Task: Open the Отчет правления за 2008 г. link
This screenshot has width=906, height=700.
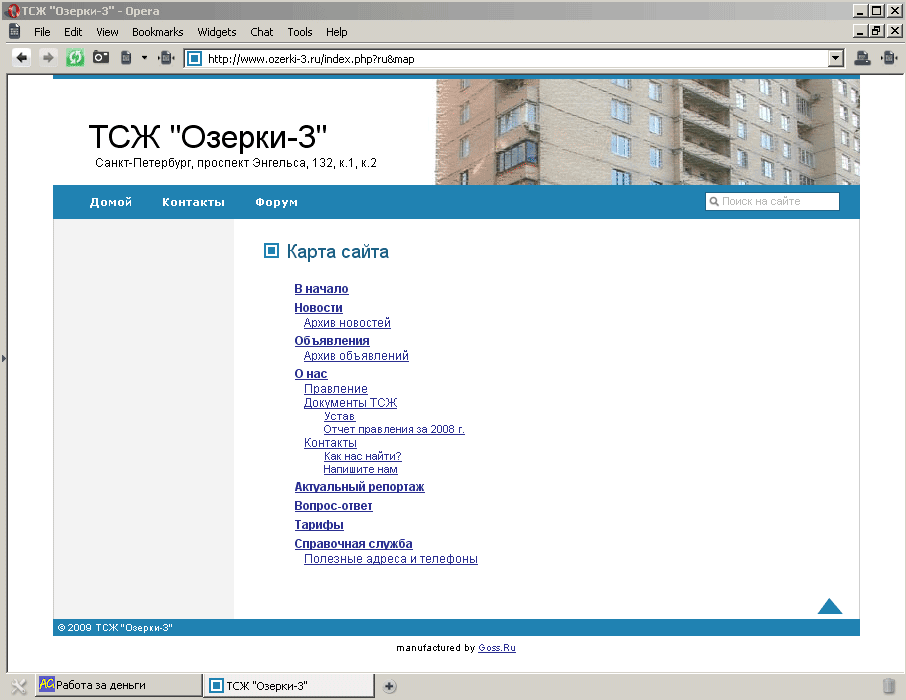Action: pyautogui.click(x=394, y=429)
